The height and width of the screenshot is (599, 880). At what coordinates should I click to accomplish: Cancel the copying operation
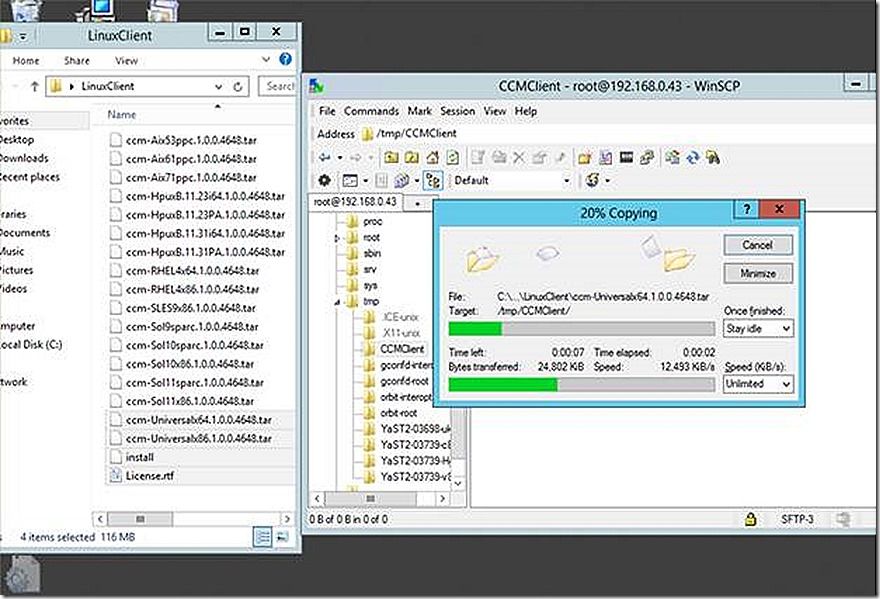[758, 245]
